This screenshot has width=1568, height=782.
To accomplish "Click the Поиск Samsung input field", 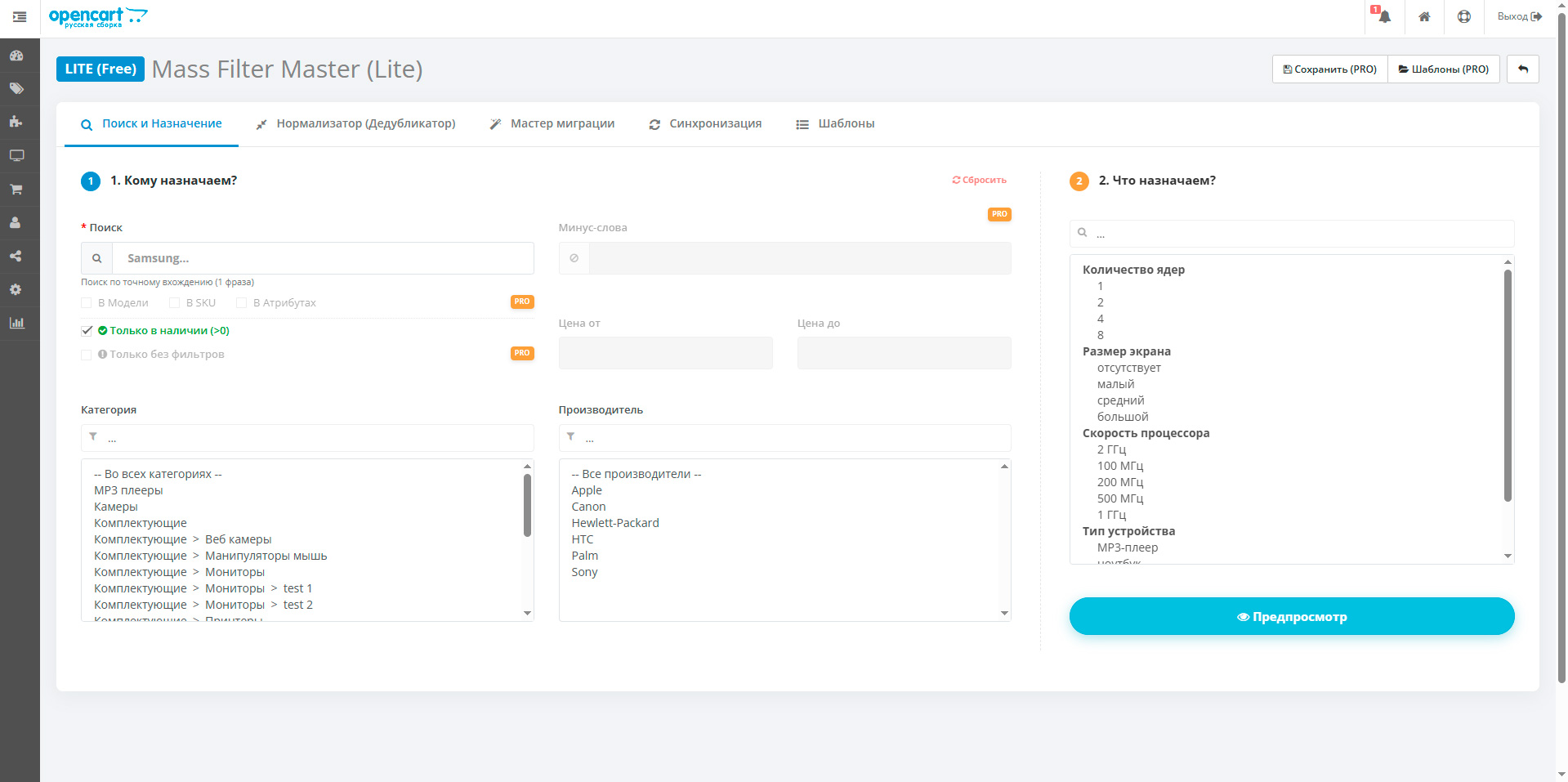I will point(323,258).
